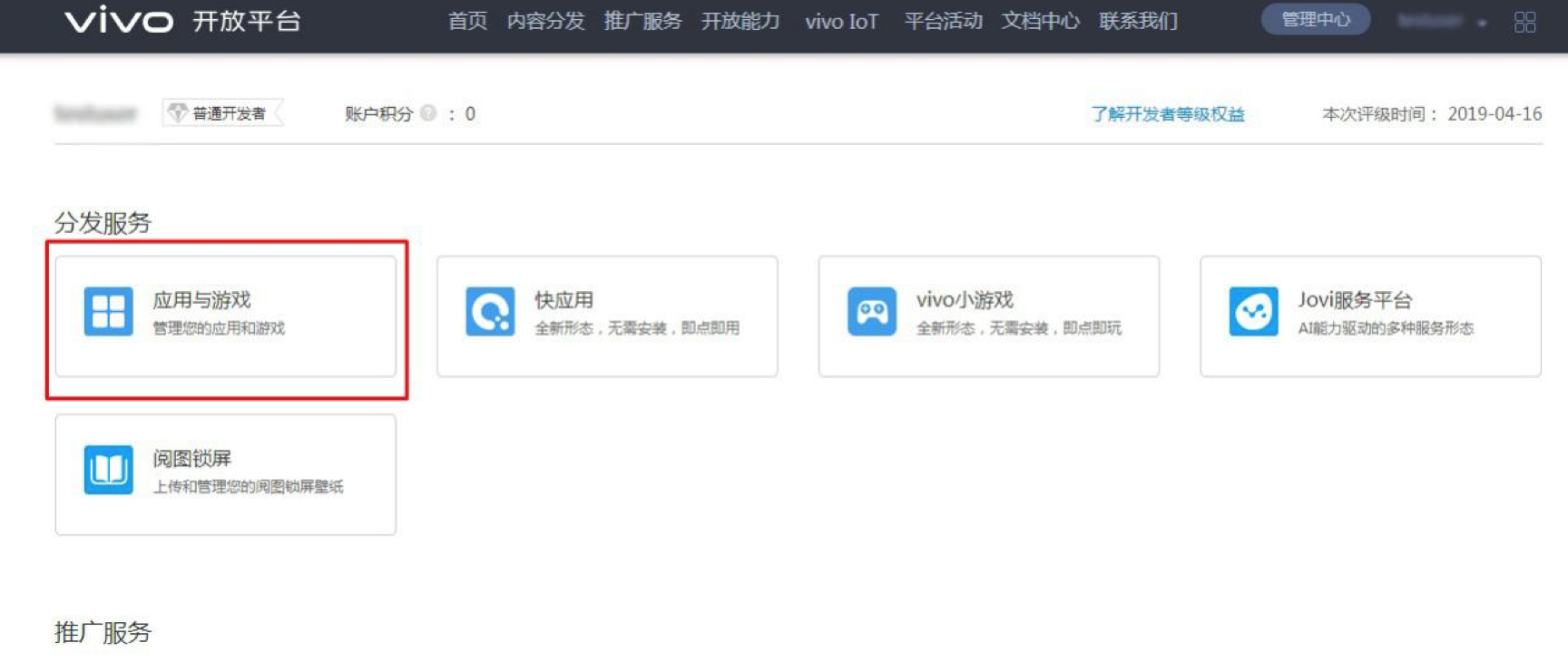
Task: Open the 平台活动 menu item
Action: pyautogui.click(x=944, y=21)
